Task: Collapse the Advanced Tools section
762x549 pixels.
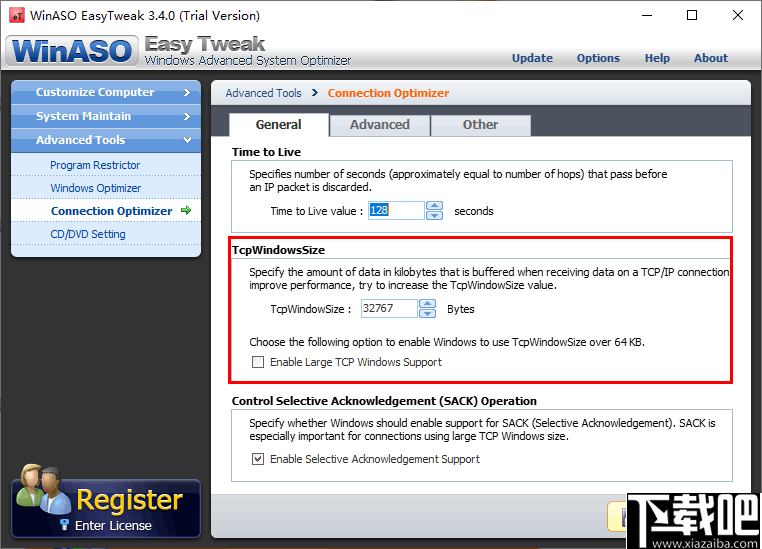Action: click(x=106, y=140)
